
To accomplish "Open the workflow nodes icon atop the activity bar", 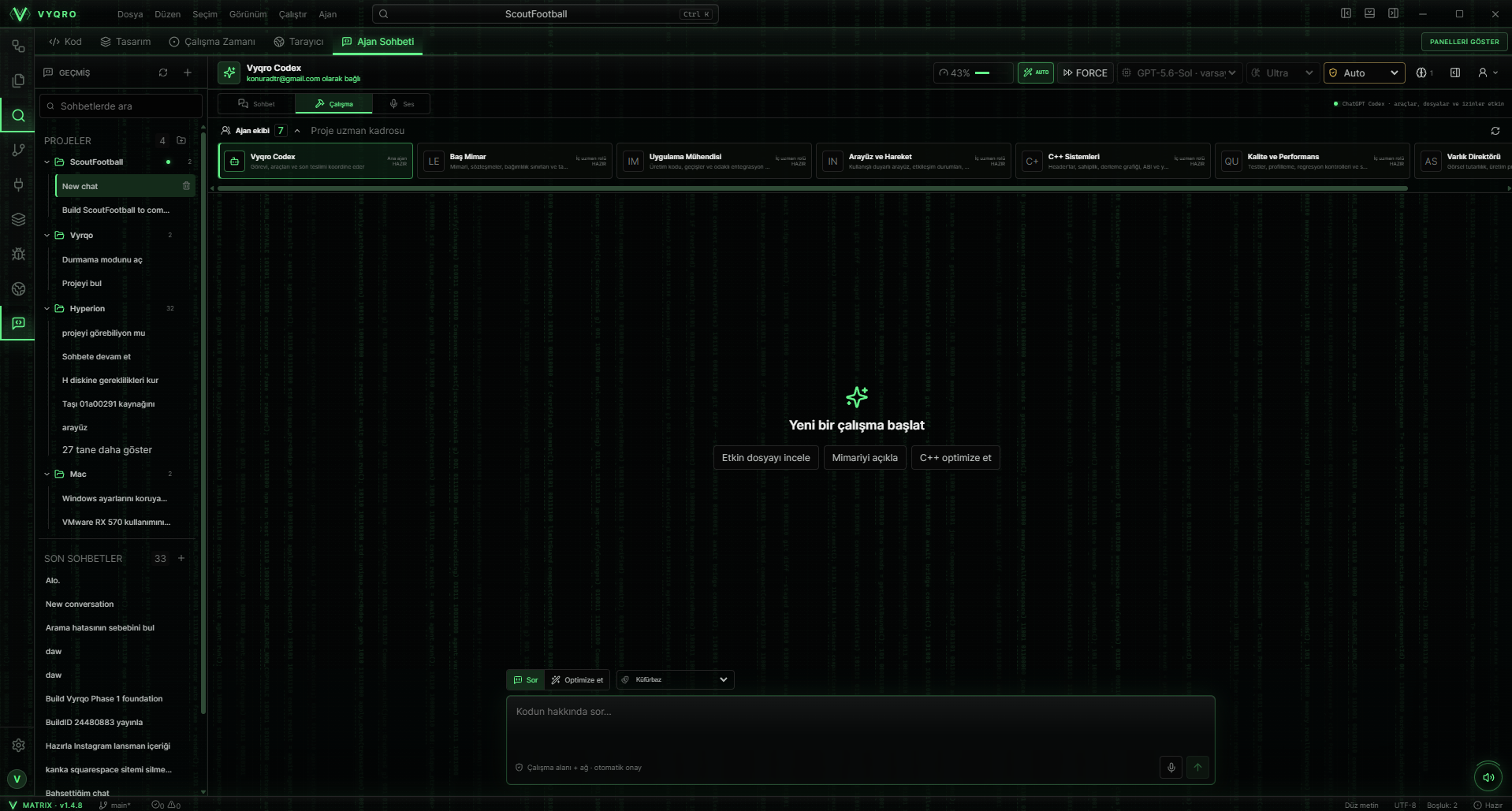I will (18, 46).
